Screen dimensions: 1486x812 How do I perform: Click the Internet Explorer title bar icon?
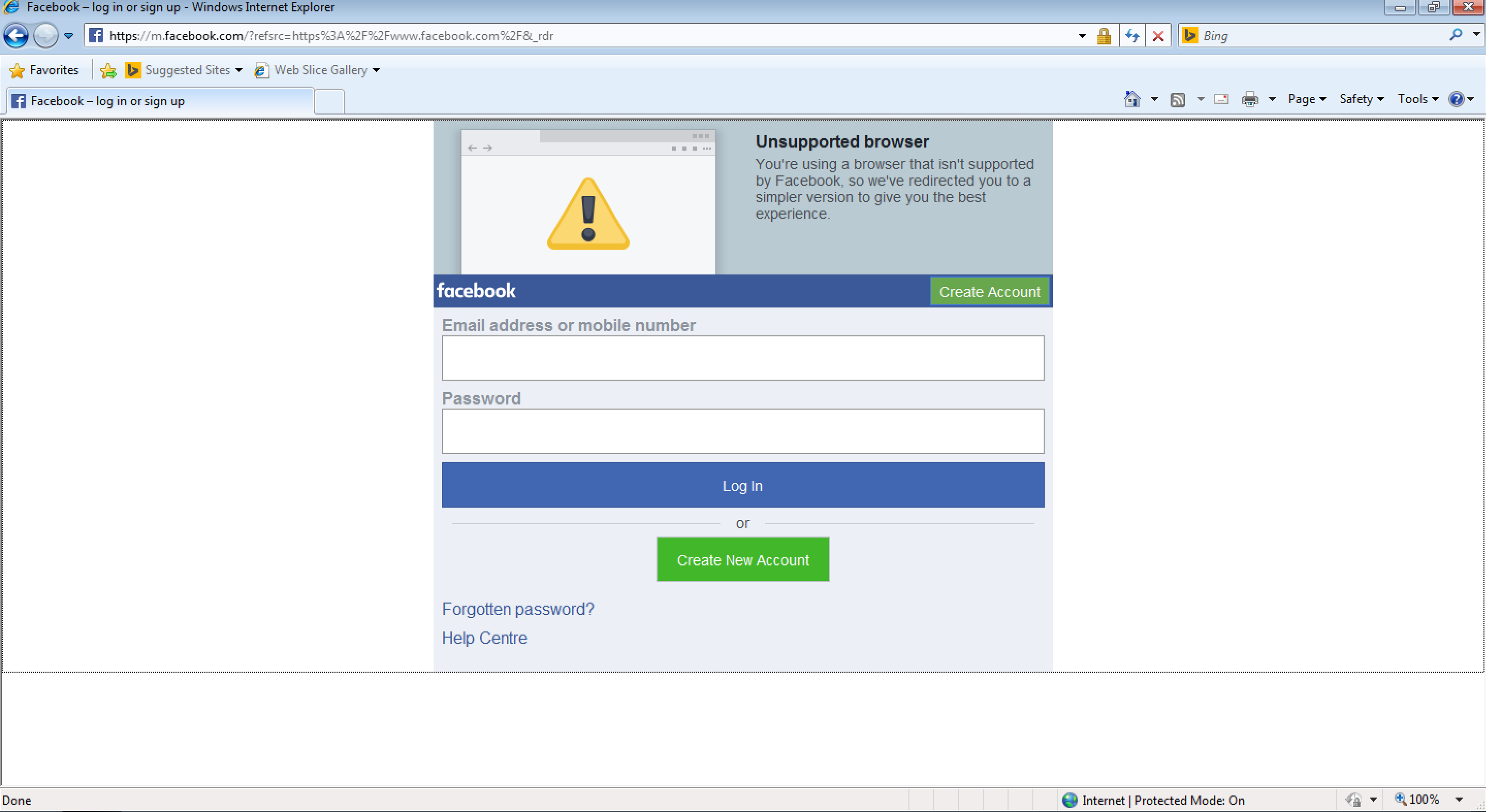(x=11, y=7)
